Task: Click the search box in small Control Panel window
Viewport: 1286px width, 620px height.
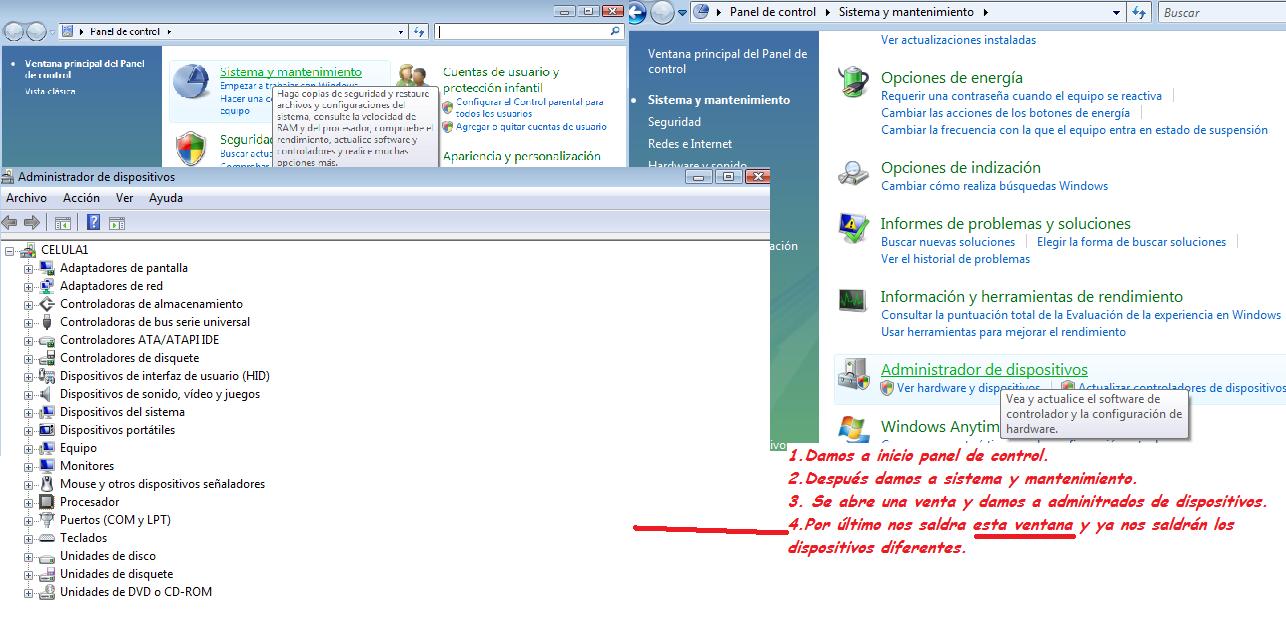Action: coord(530,32)
